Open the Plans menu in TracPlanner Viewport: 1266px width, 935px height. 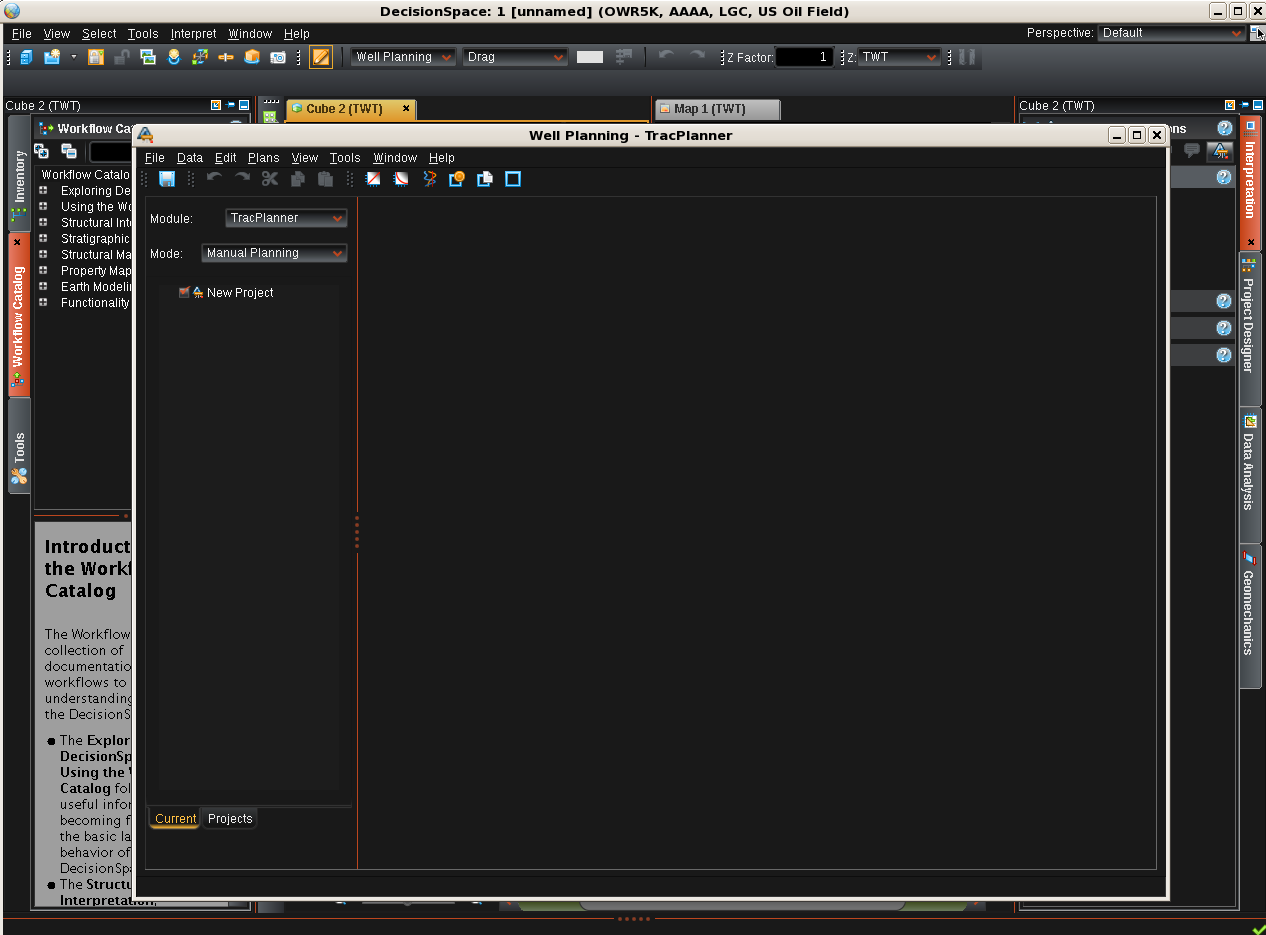click(x=264, y=158)
